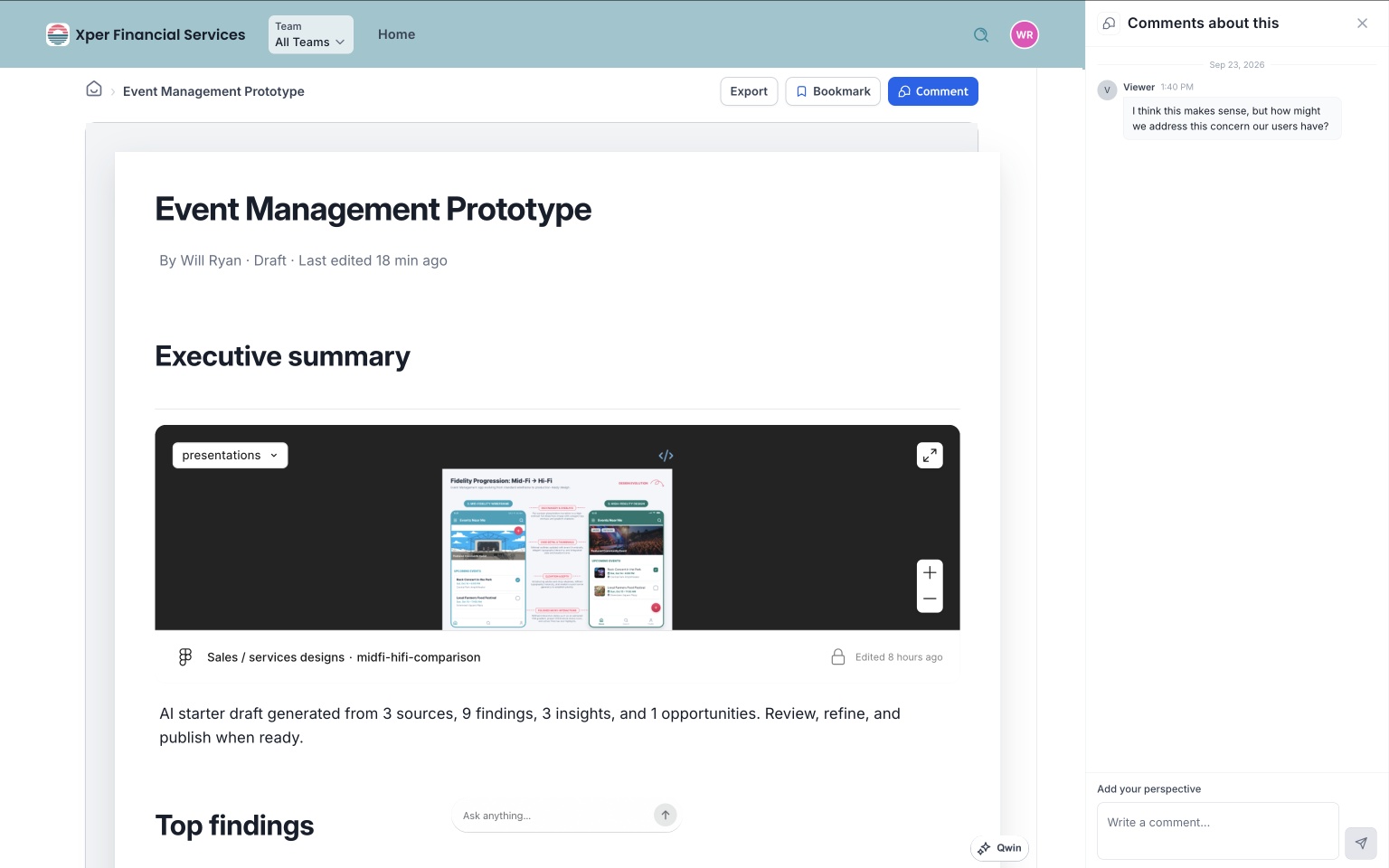Bookmark this document

tap(833, 91)
